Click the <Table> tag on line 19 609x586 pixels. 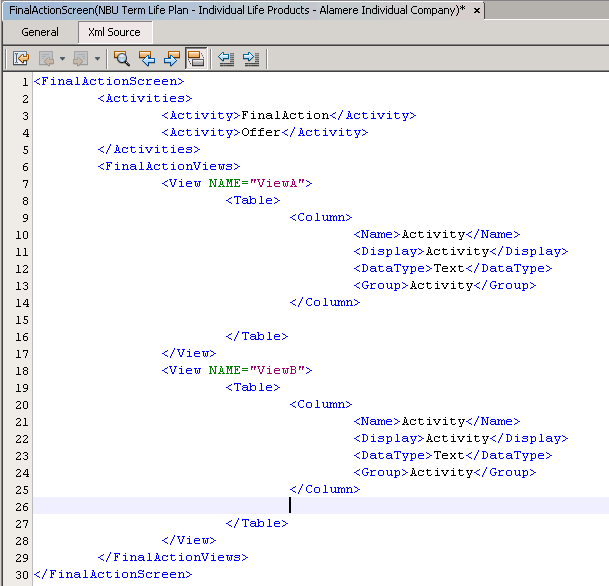click(253, 387)
